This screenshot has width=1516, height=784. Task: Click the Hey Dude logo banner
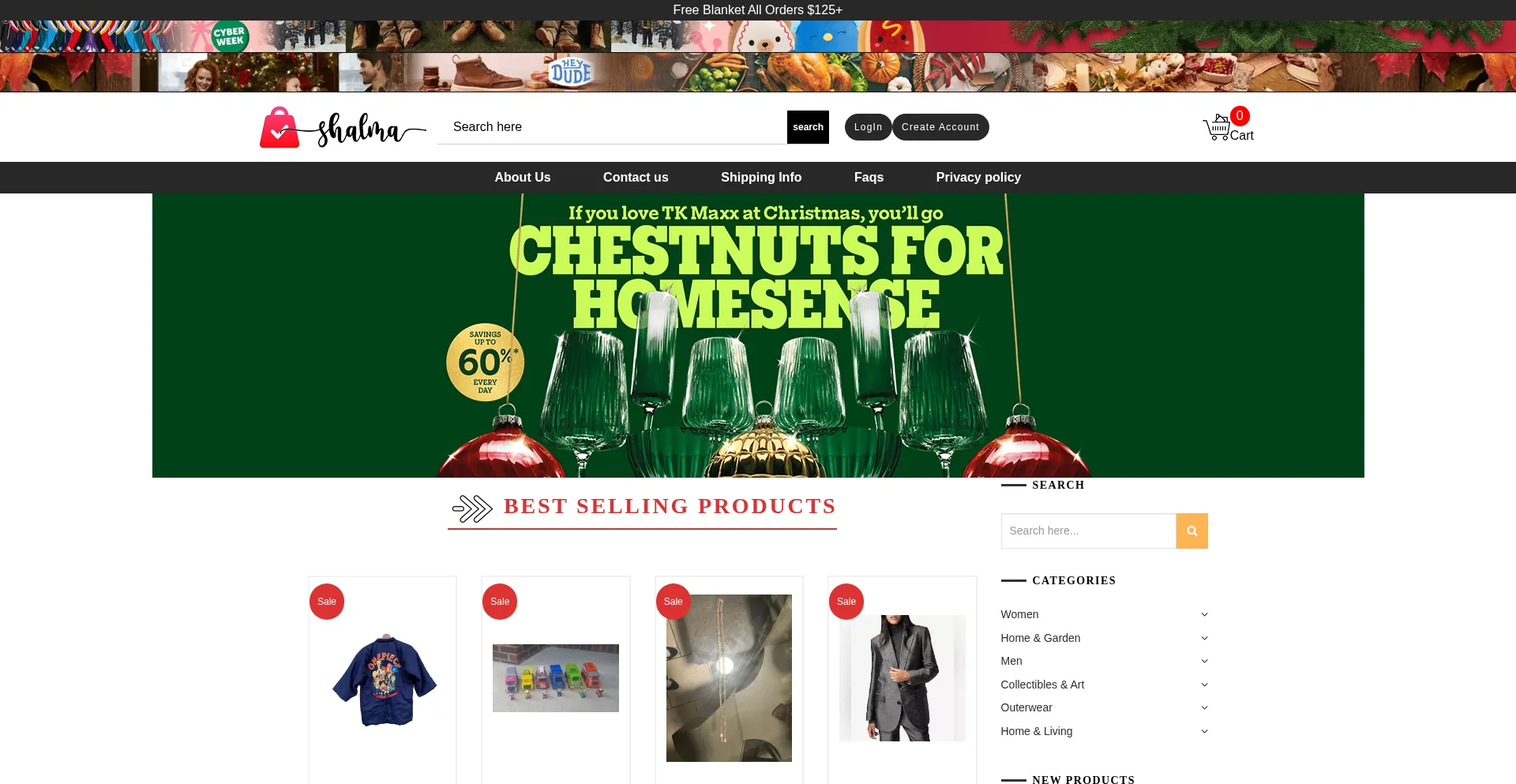[x=571, y=72]
